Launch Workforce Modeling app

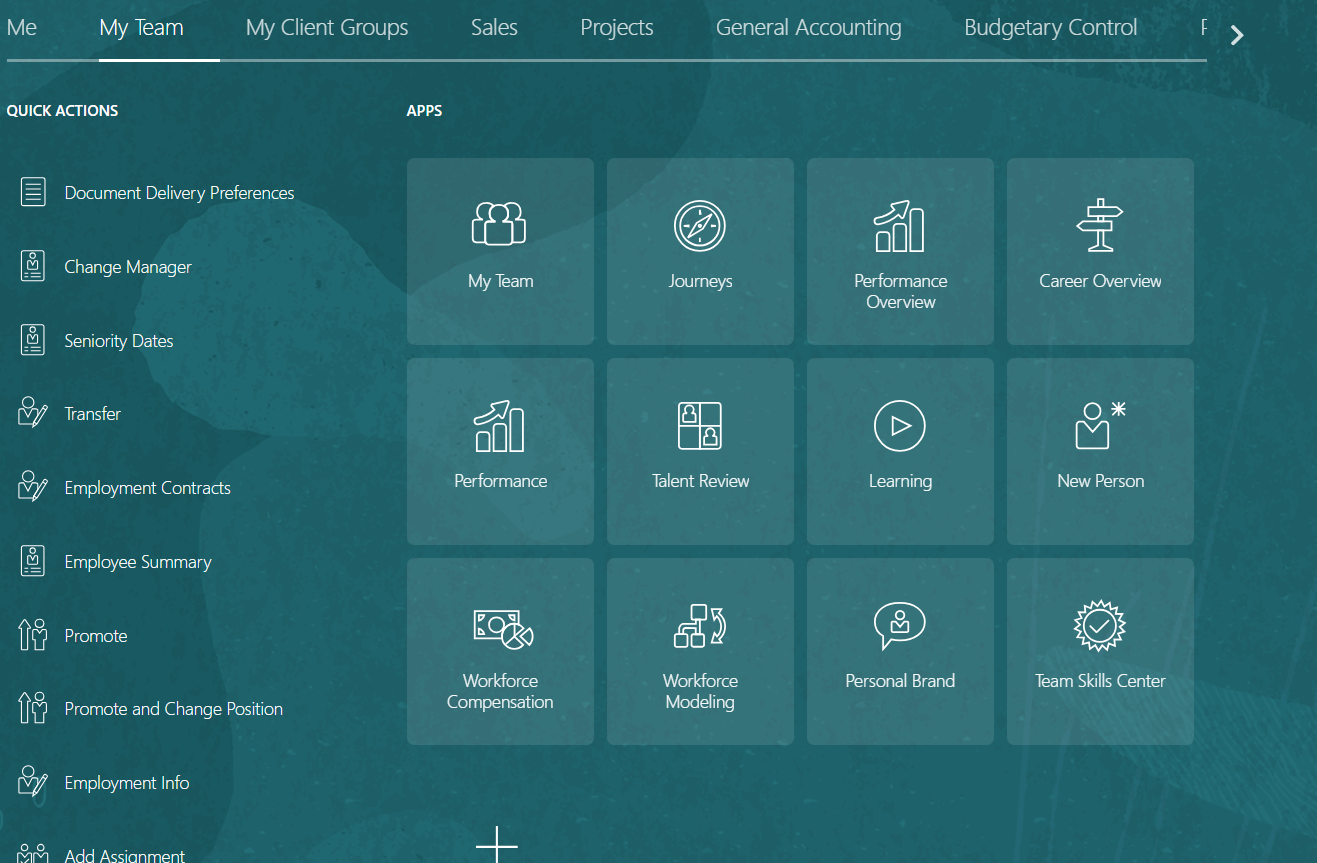(x=700, y=651)
